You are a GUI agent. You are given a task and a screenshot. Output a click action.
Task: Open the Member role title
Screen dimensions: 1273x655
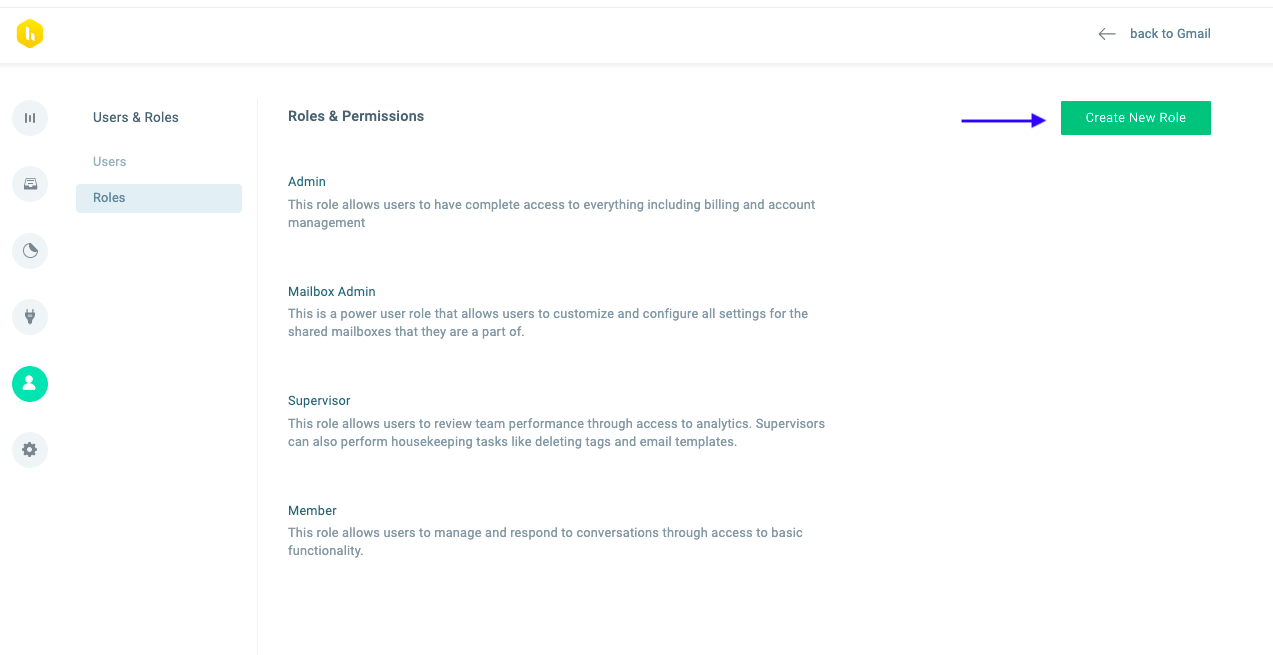click(312, 511)
